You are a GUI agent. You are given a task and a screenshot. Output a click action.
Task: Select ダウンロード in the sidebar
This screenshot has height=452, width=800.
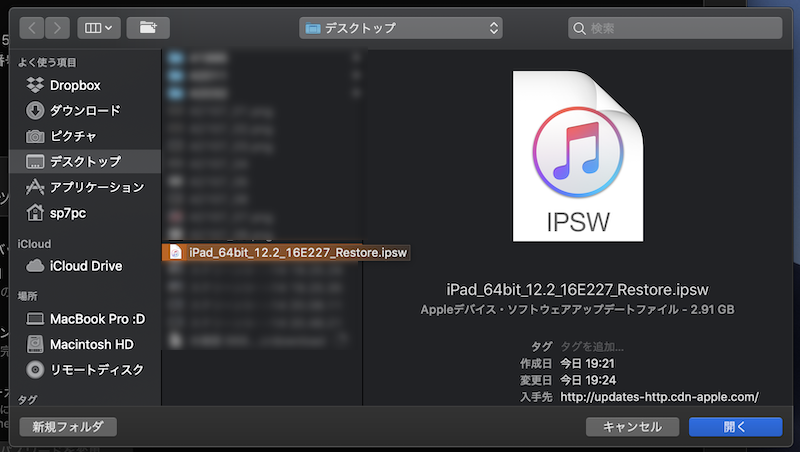(85, 110)
